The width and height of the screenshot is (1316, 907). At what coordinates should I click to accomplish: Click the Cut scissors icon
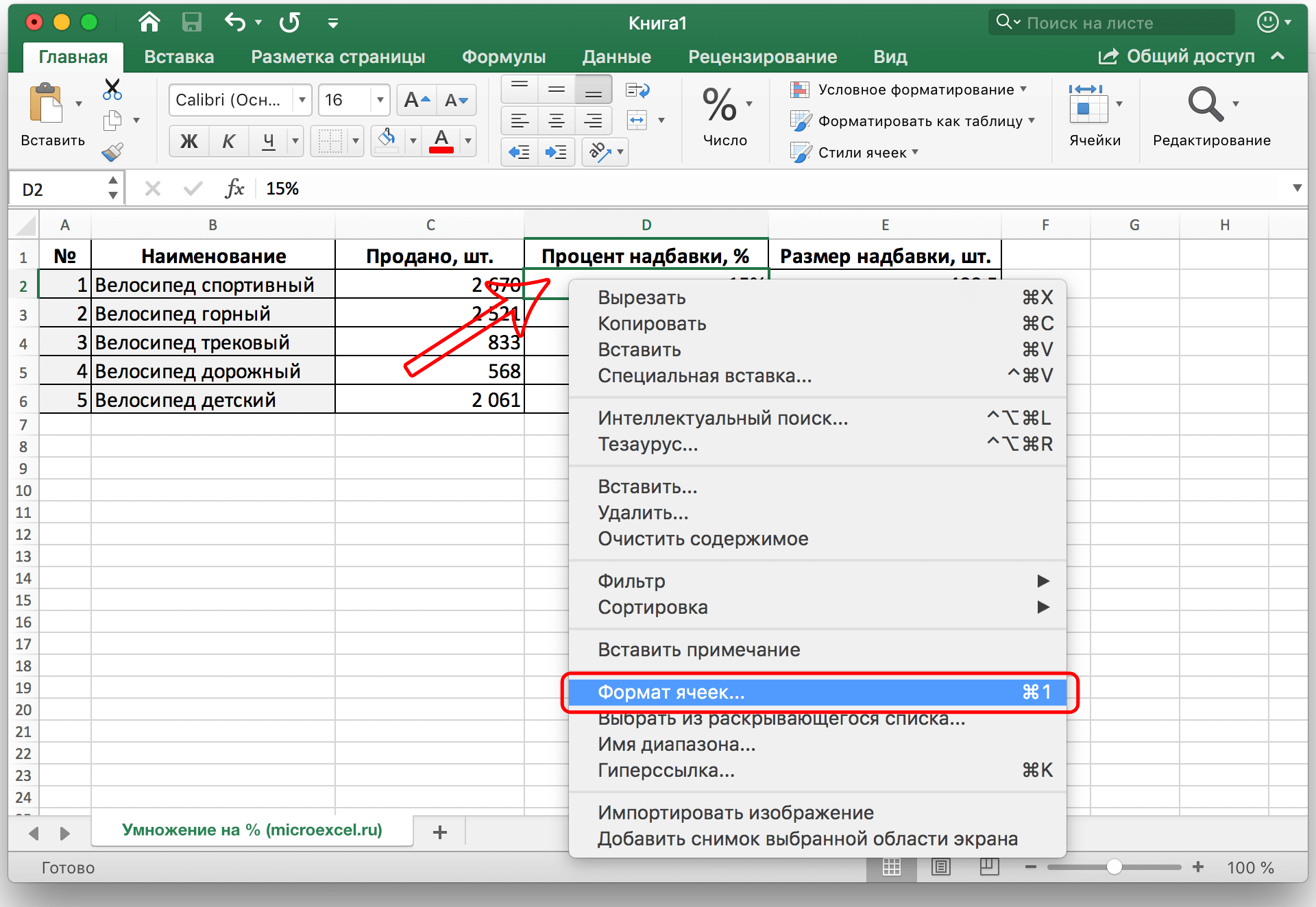point(112,90)
